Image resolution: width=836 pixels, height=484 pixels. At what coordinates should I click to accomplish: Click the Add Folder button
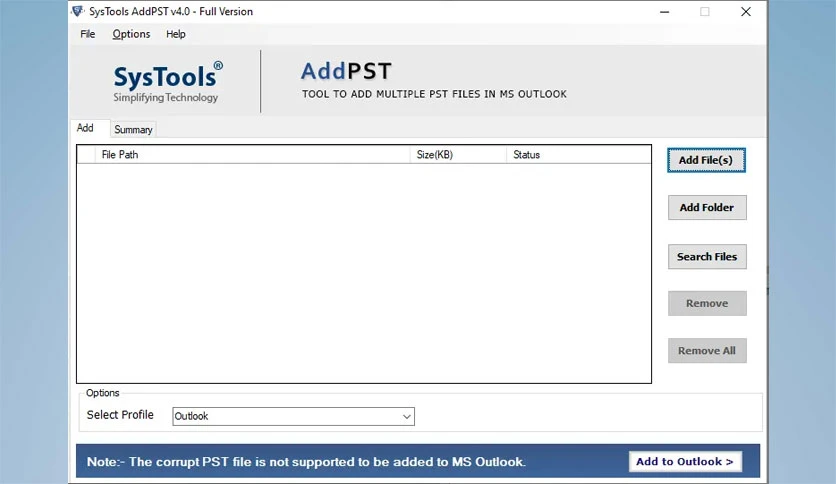pos(707,207)
